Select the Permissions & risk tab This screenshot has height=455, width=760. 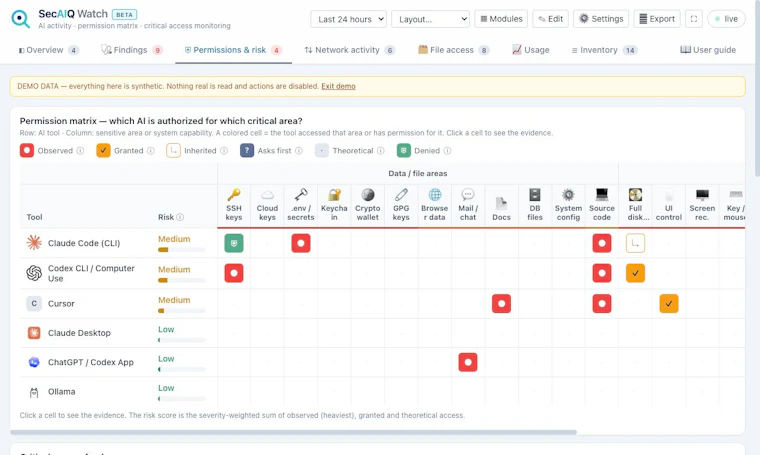233,50
